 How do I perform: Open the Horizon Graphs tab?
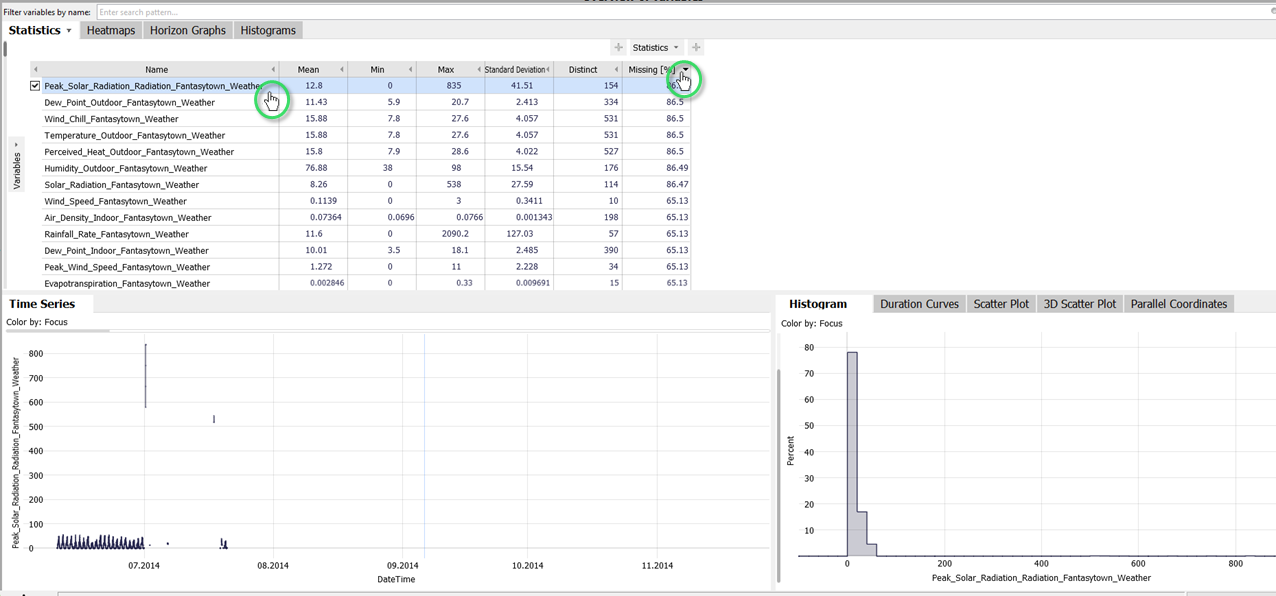[188, 30]
